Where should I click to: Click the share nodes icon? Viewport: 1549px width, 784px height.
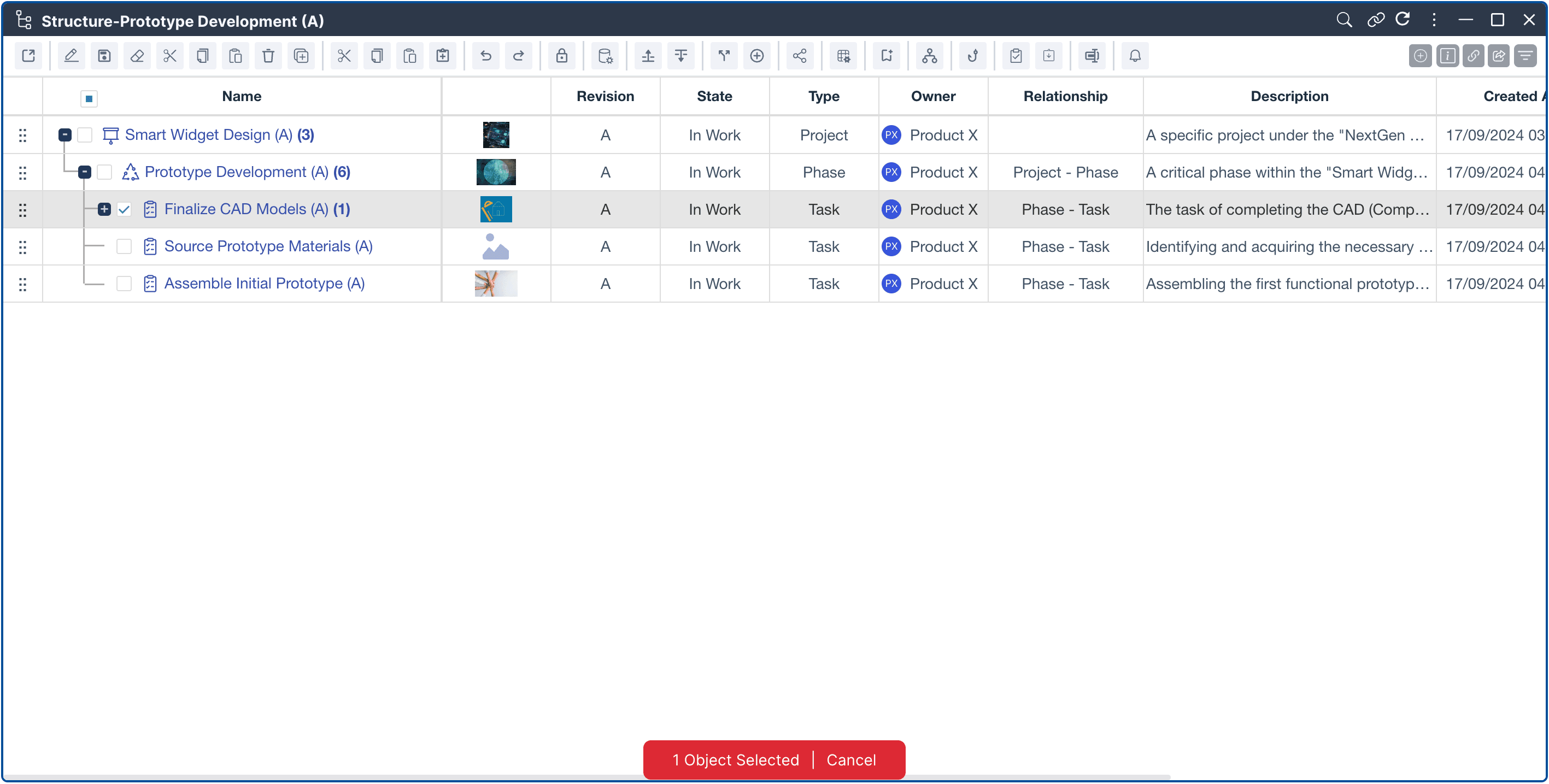coord(799,56)
